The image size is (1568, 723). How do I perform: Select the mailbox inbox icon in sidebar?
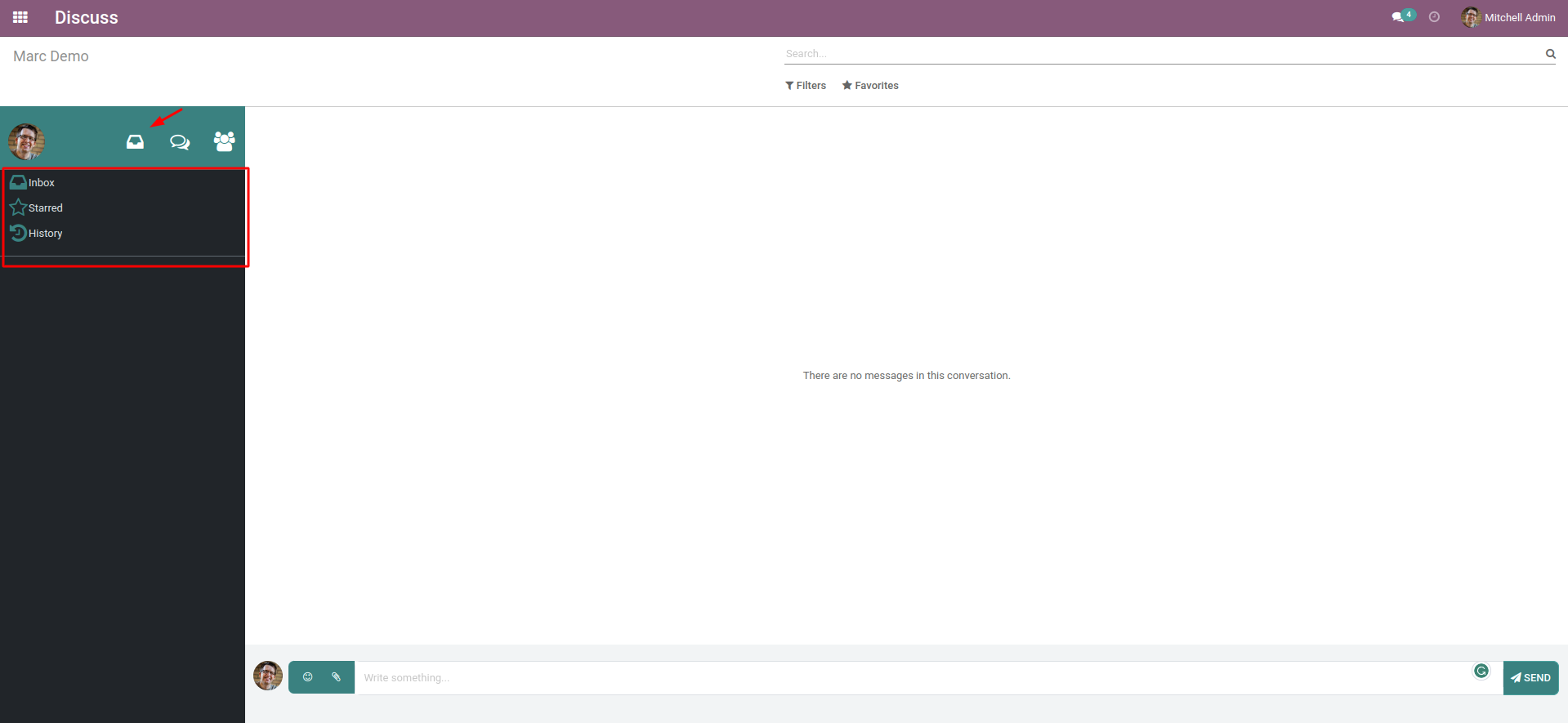click(135, 142)
